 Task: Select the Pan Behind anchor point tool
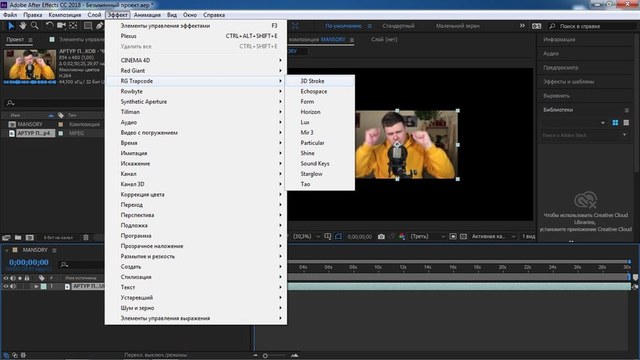coord(73,26)
